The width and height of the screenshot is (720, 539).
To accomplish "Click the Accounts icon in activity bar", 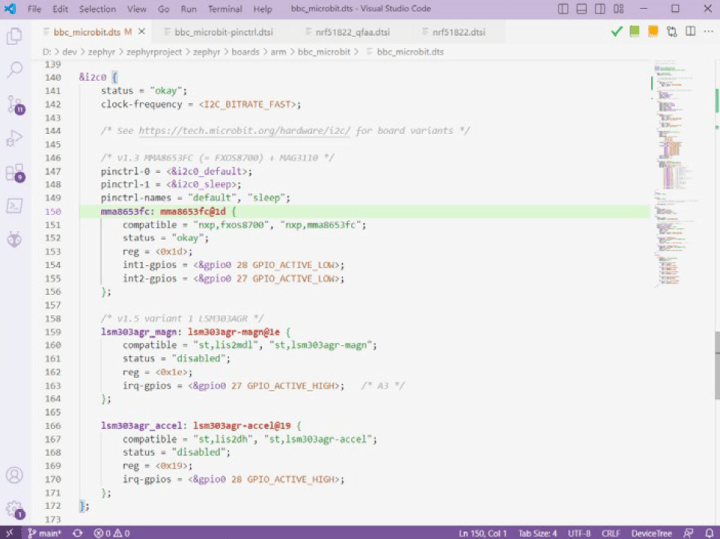I will [x=15, y=475].
